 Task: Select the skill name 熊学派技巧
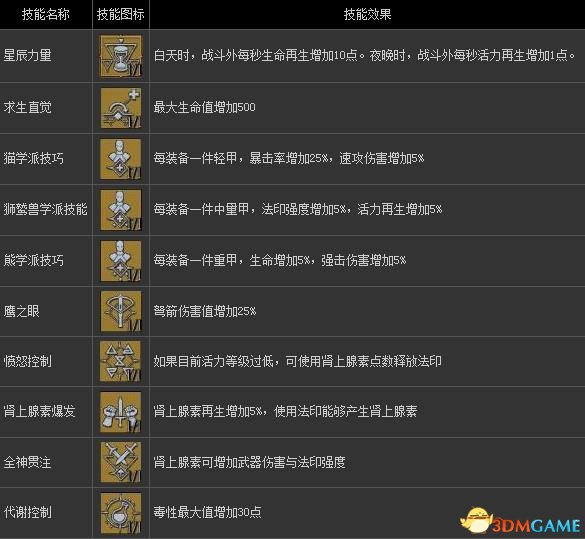[x=34, y=260]
